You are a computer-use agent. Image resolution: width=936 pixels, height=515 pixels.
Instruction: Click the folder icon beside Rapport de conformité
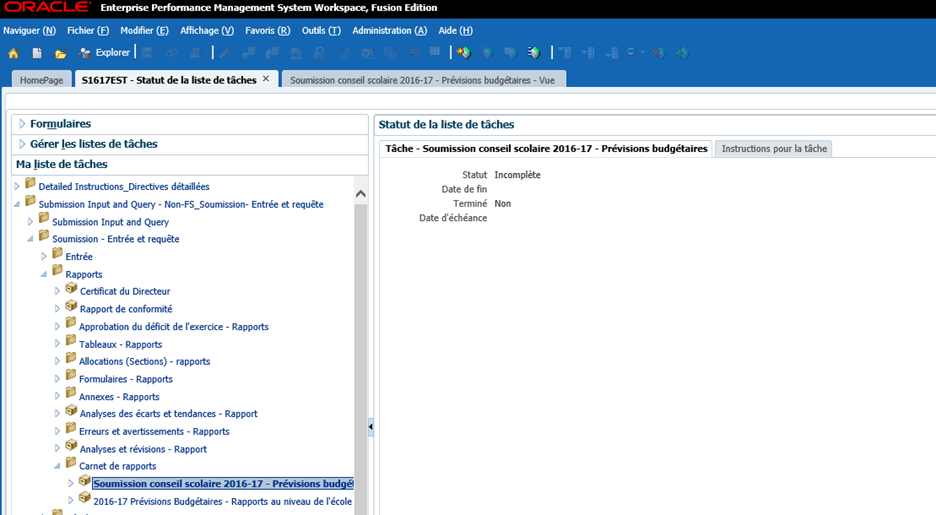[x=71, y=308]
